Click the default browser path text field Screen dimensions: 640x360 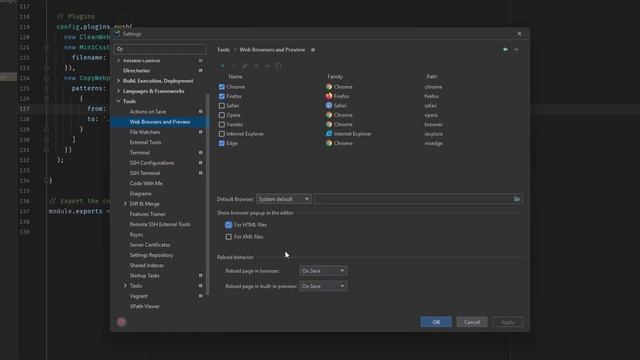coord(413,199)
